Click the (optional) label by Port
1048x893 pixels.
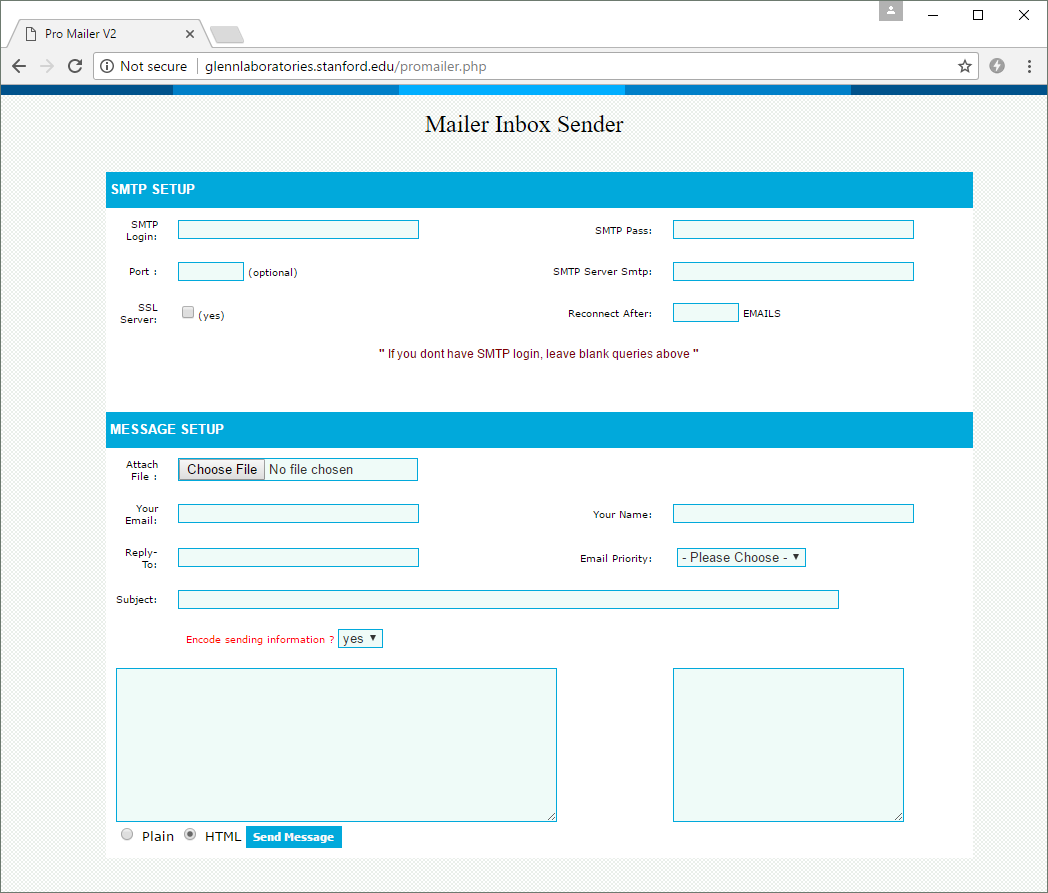click(273, 273)
